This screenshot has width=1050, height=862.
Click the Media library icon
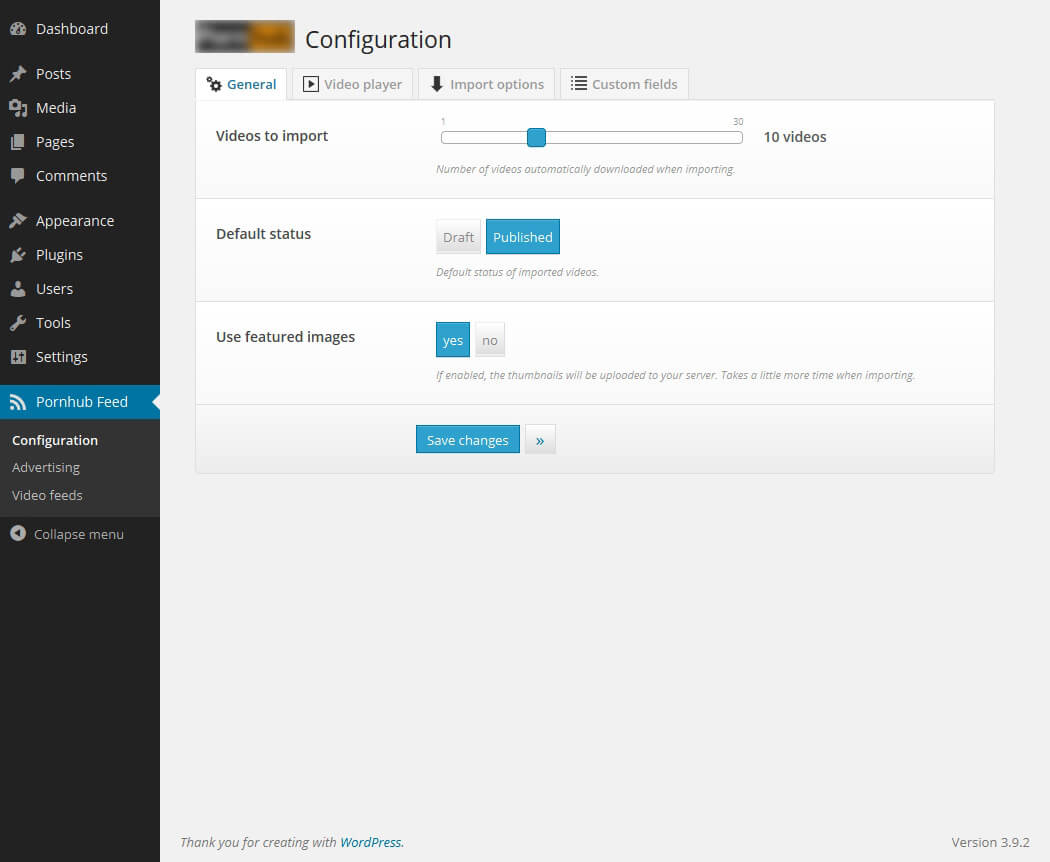point(18,108)
